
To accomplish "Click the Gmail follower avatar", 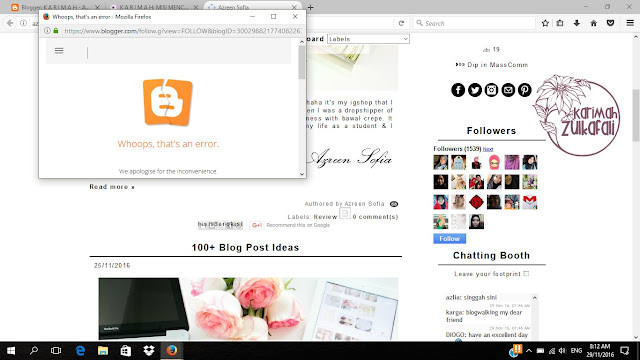I will [530, 202].
